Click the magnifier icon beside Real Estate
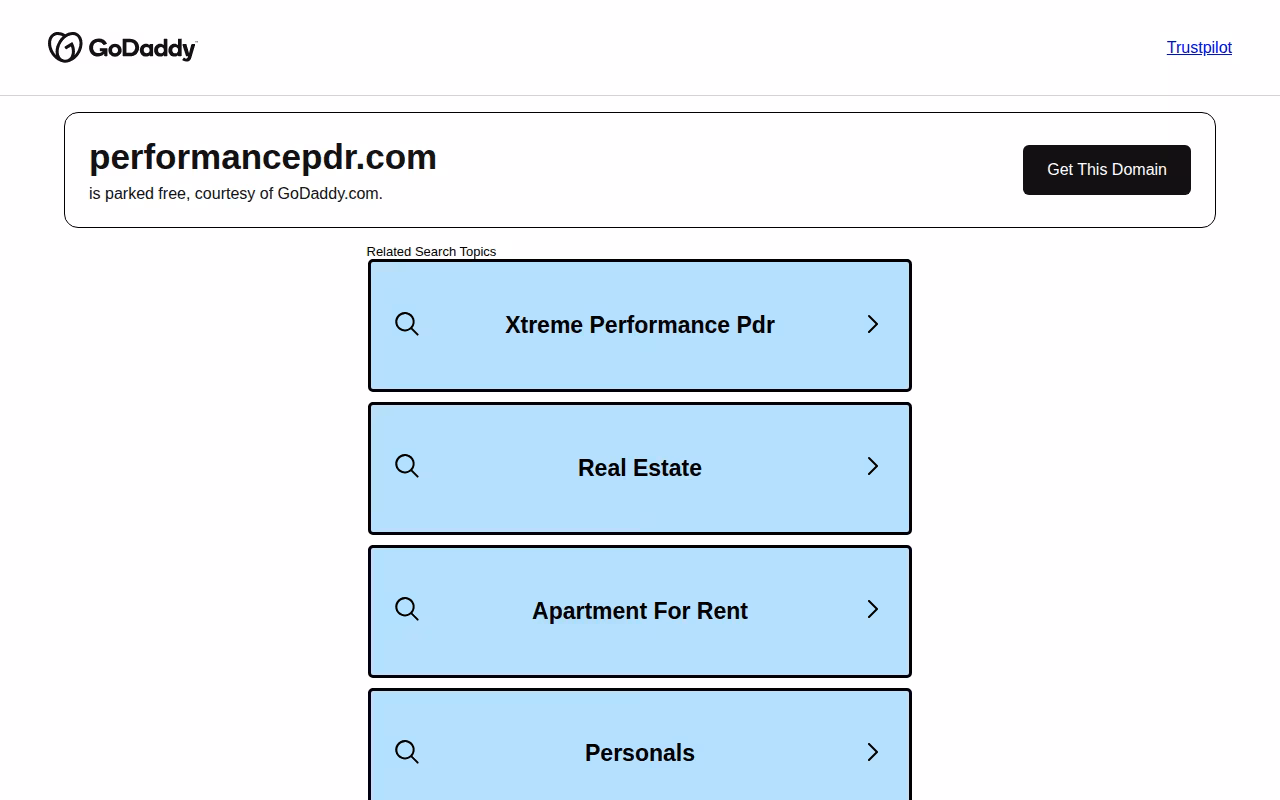 pos(407,466)
